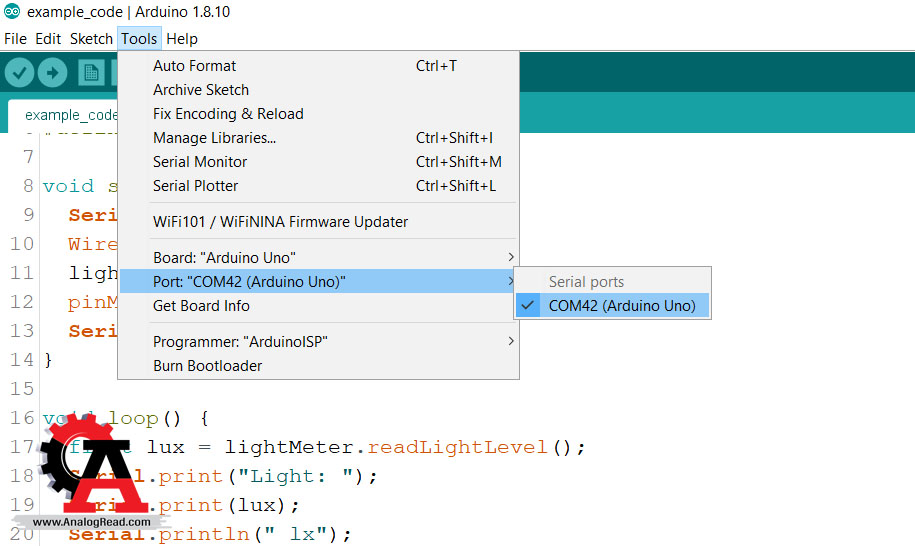This screenshot has height=546, width=915.
Task: Close the Tools menu
Action: coord(139,39)
